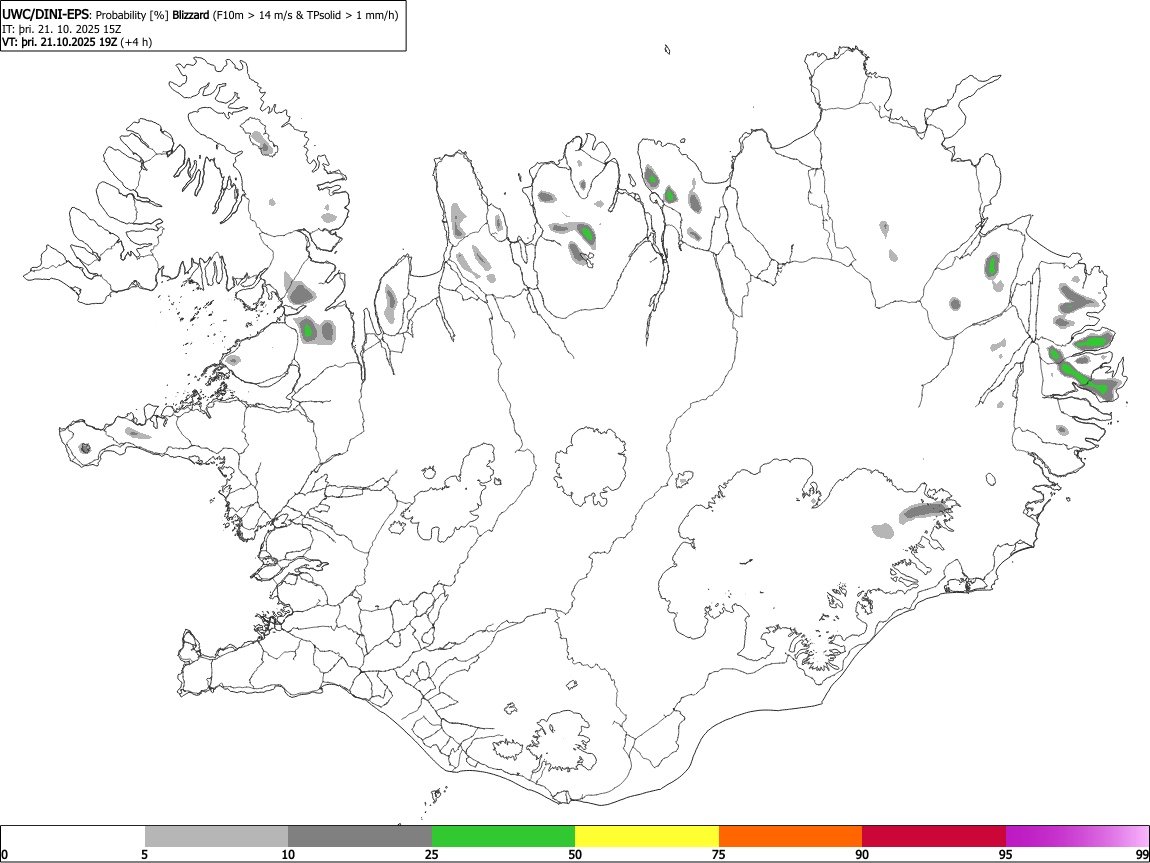Click the legend value '25'
This screenshot has height=863, width=1150.
tap(432, 854)
